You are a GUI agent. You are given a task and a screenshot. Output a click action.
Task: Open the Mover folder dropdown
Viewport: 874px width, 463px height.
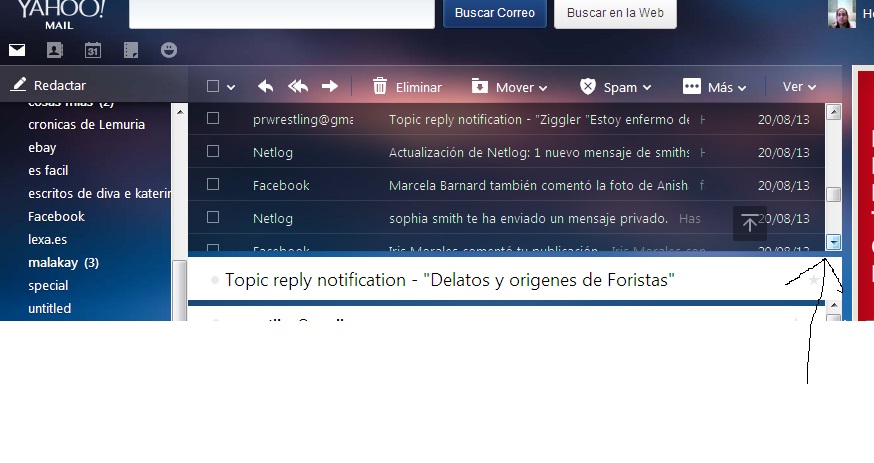click(x=509, y=87)
